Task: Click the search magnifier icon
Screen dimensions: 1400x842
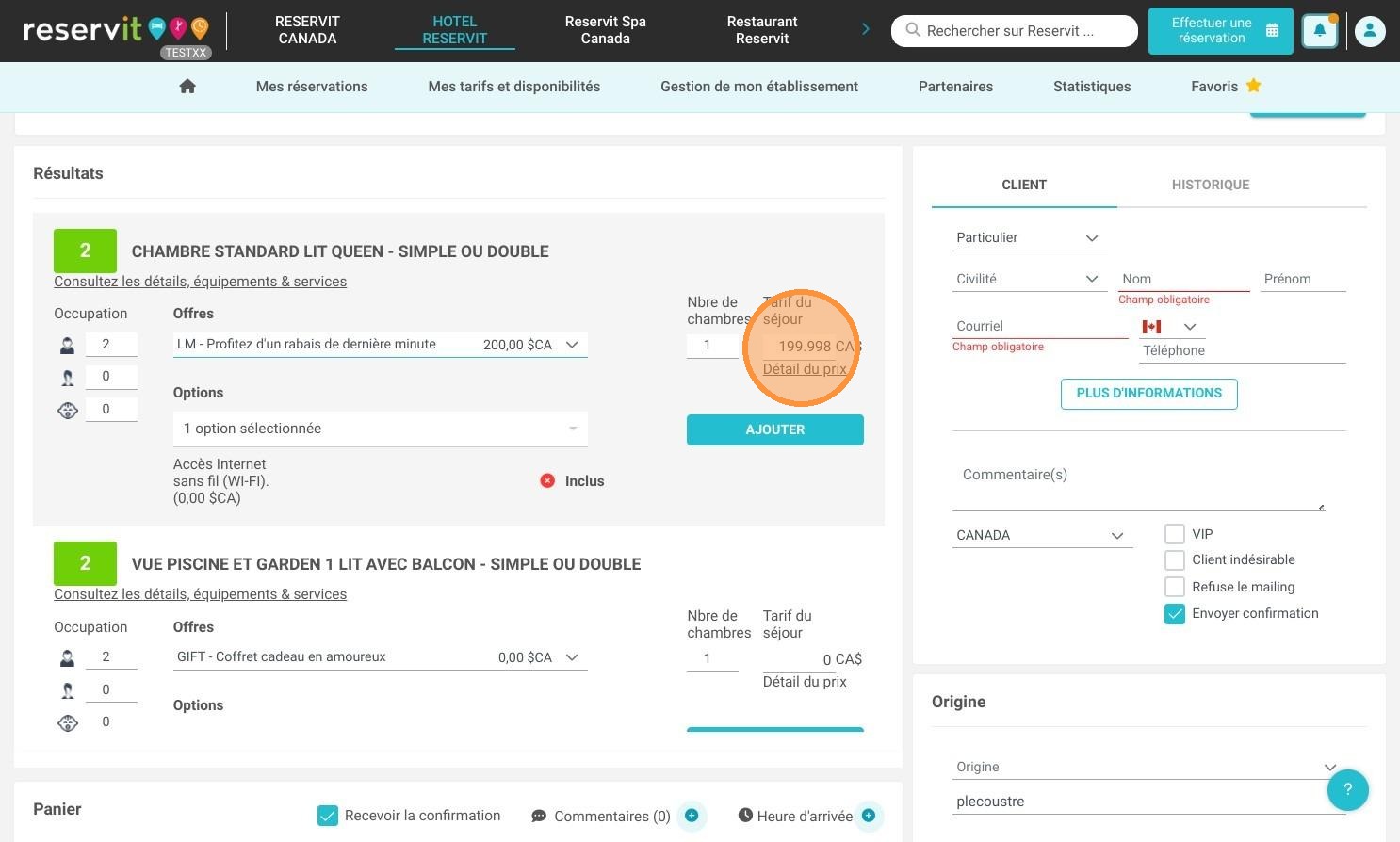Action: coord(912,30)
